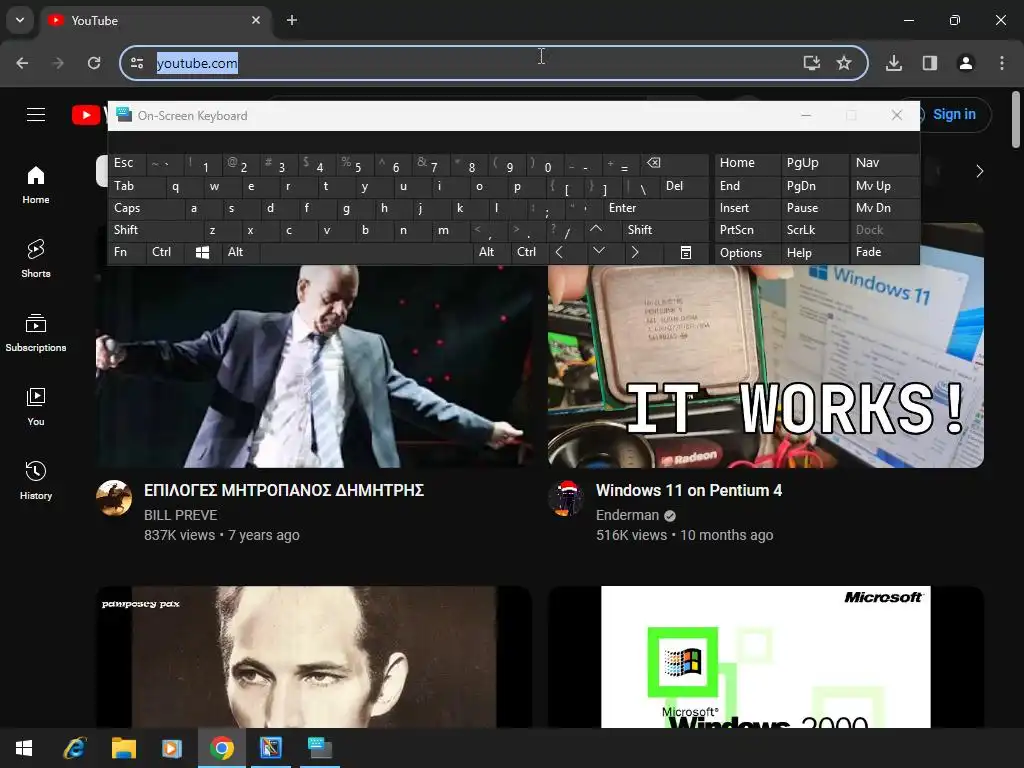Toggle right Shift key on On-Screen Keyboard
The height and width of the screenshot is (768, 1024).
[x=665, y=230]
